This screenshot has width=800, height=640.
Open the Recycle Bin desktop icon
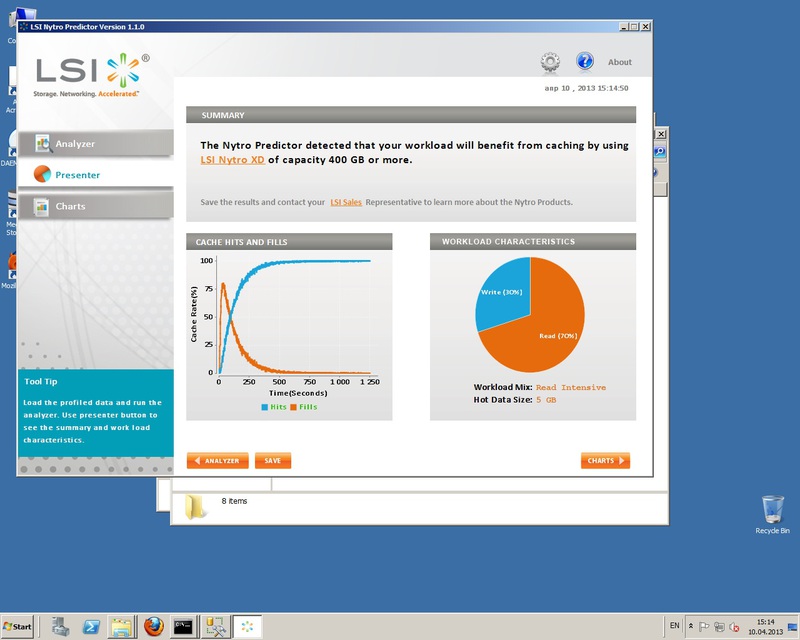(772, 514)
